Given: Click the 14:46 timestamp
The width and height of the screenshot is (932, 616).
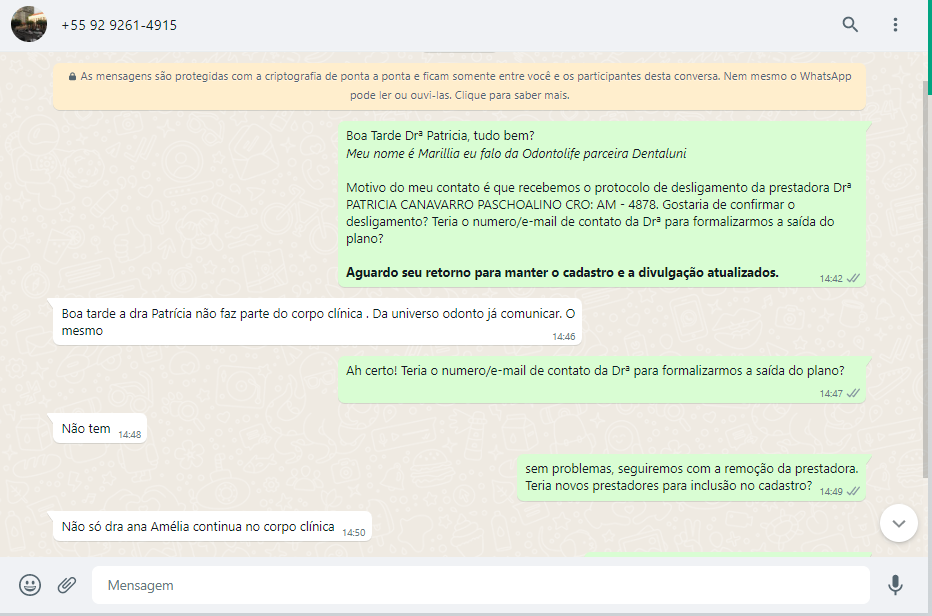Looking at the screenshot, I should (x=563, y=337).
